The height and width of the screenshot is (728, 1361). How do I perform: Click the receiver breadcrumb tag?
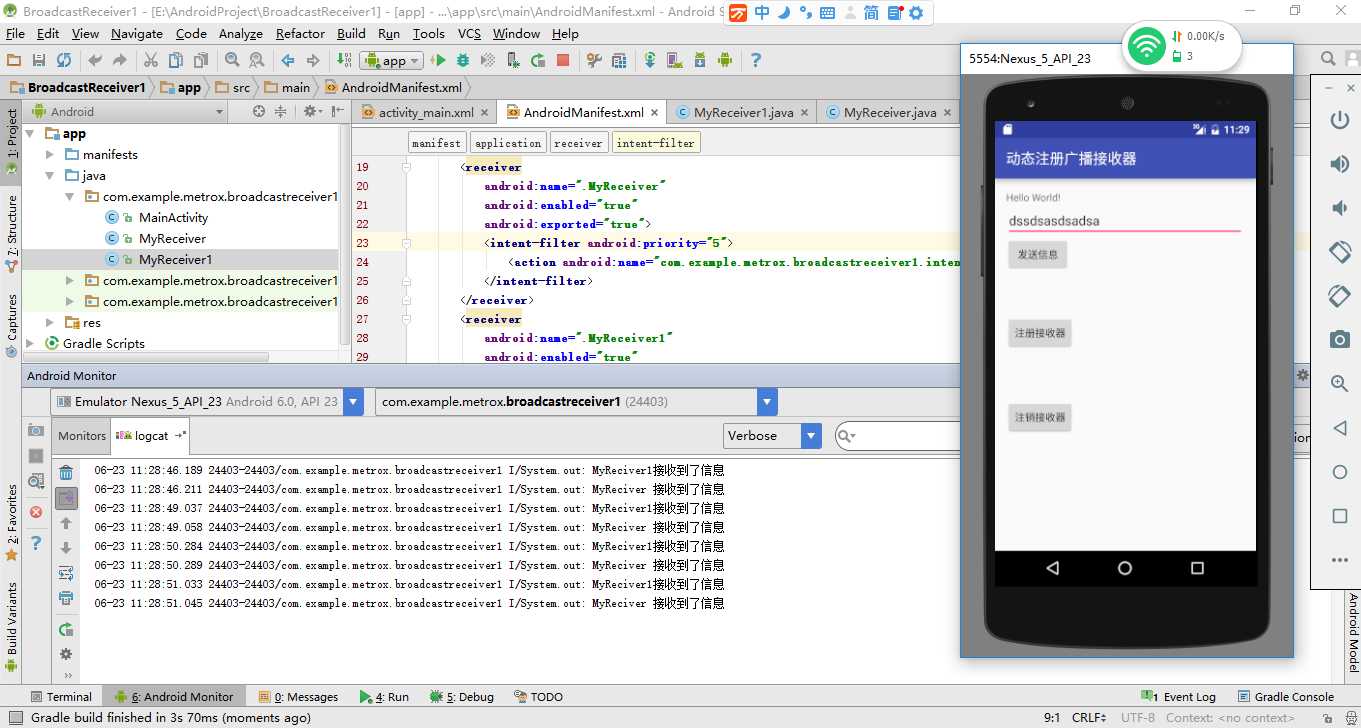(x=578, y=143)
